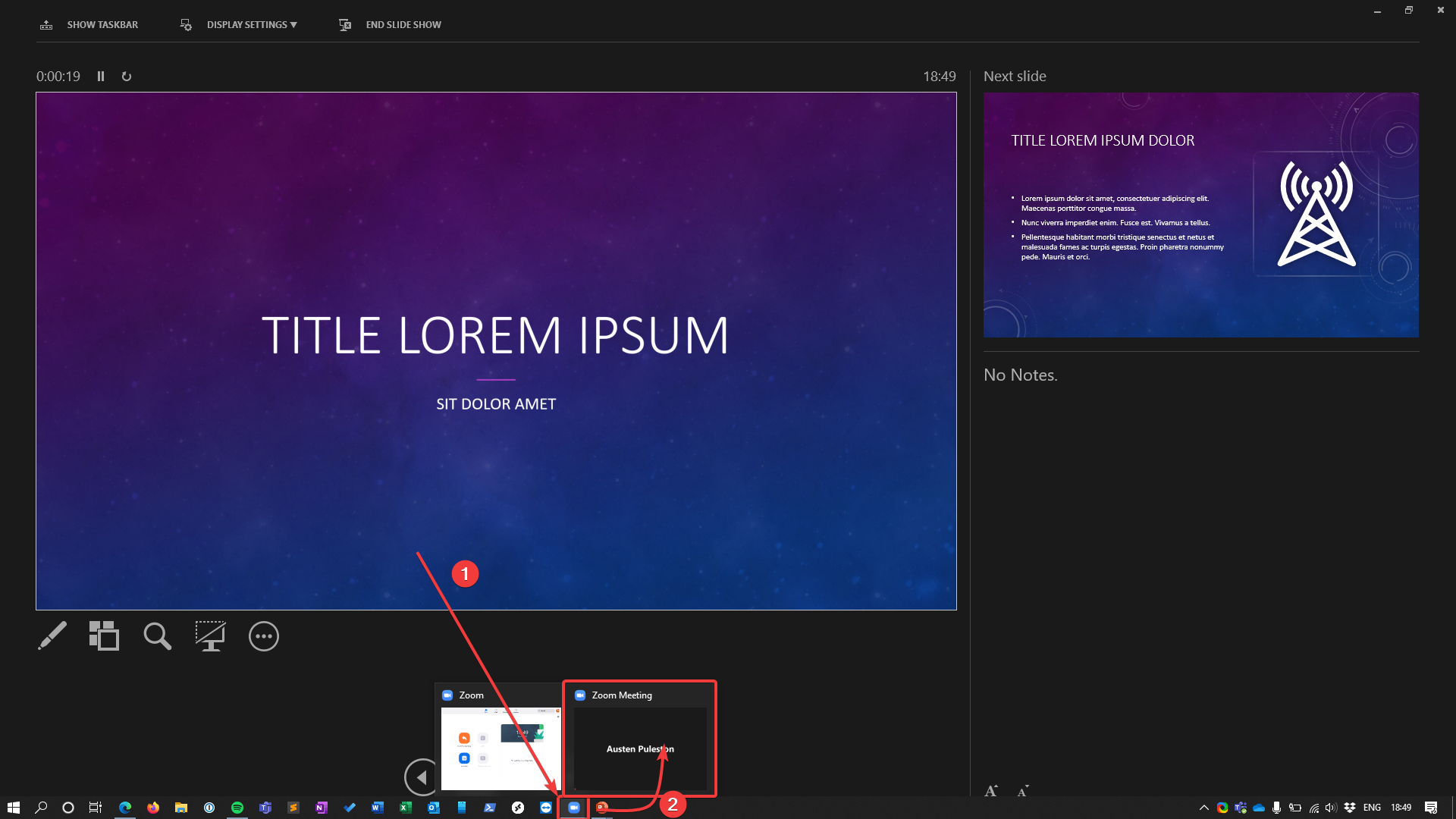Expand hidden icons in the system tray
1456x819 pixels.
[1204, 808]
